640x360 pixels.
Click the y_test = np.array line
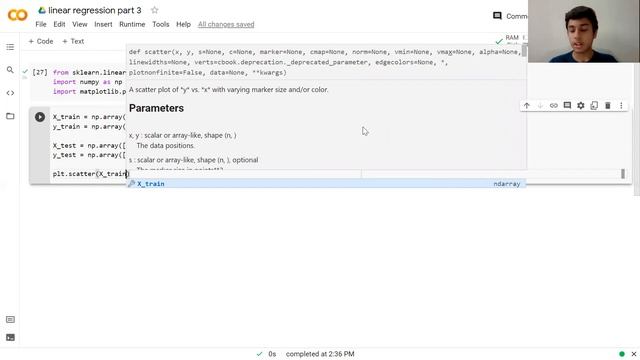[x=89, y=155]
